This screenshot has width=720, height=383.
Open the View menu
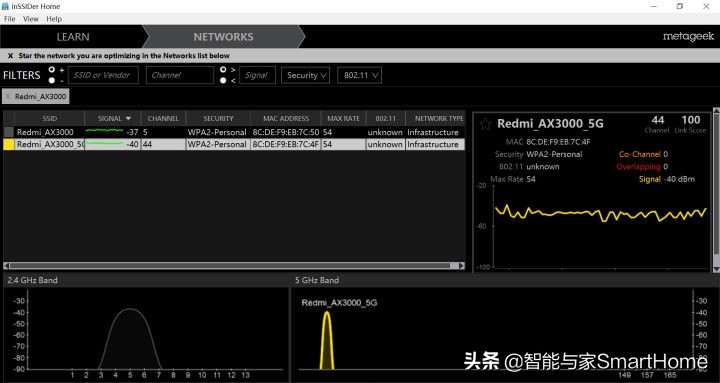point(31,19)
